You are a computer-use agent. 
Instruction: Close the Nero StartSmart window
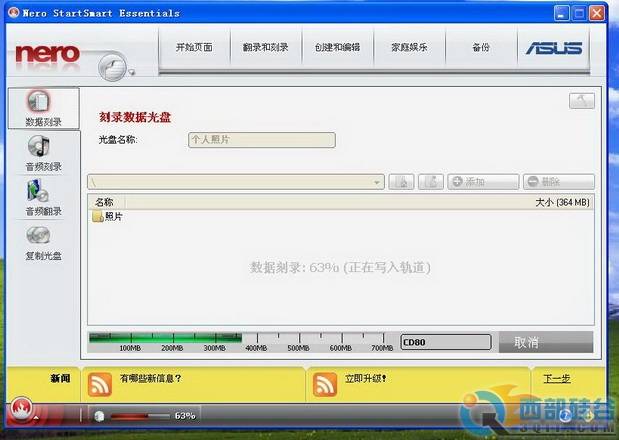coord(597,13)
